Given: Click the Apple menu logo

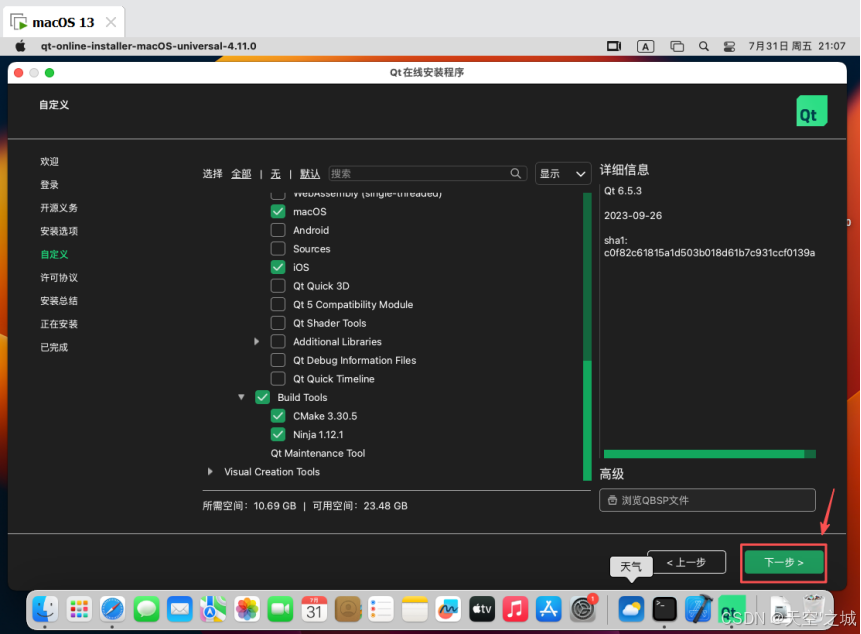Looking at the screenshot, I should pyautogui.click(x=20, y=46).
